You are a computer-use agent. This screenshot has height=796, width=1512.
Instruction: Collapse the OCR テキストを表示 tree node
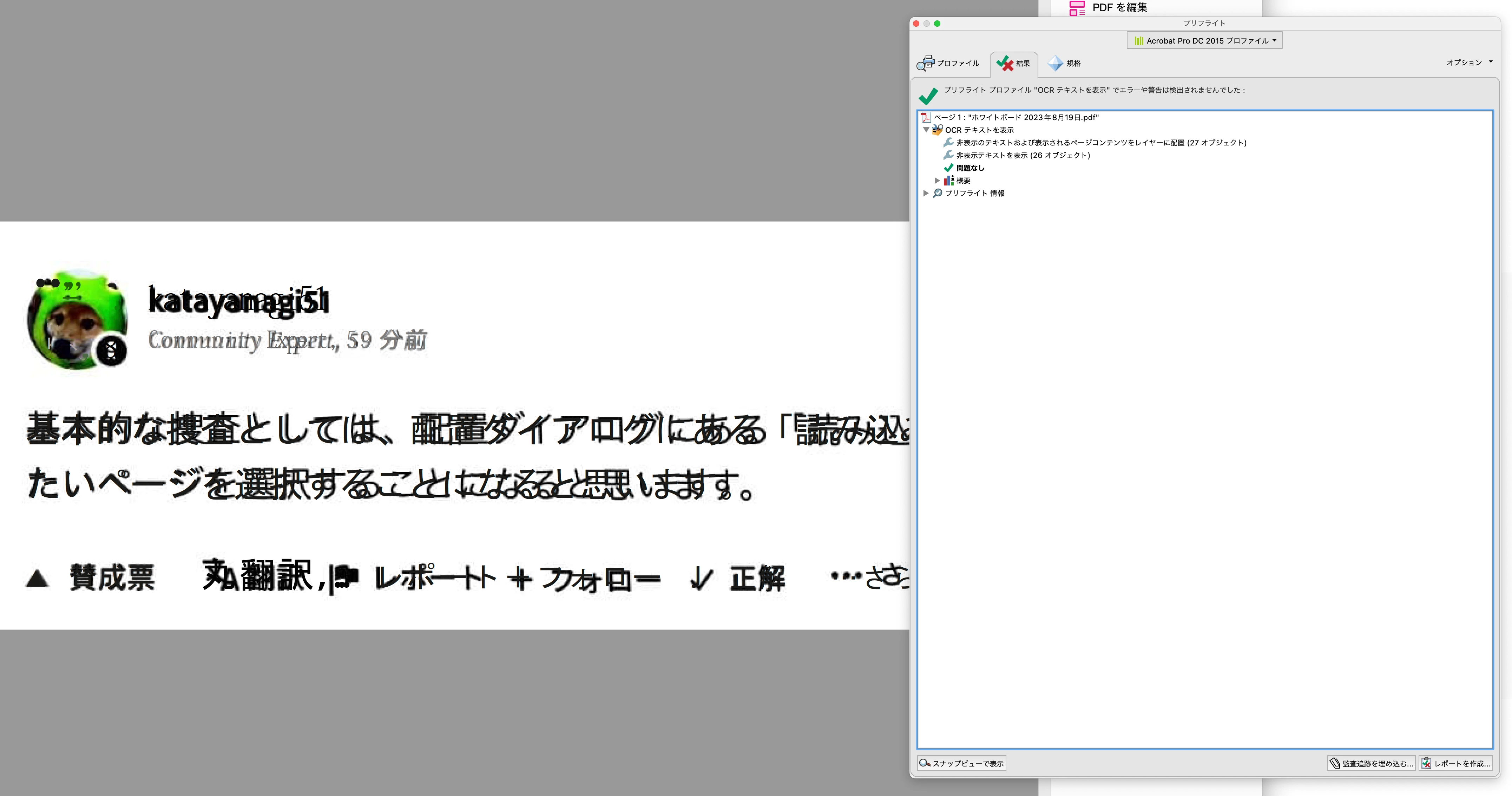[x=926, y=130]
